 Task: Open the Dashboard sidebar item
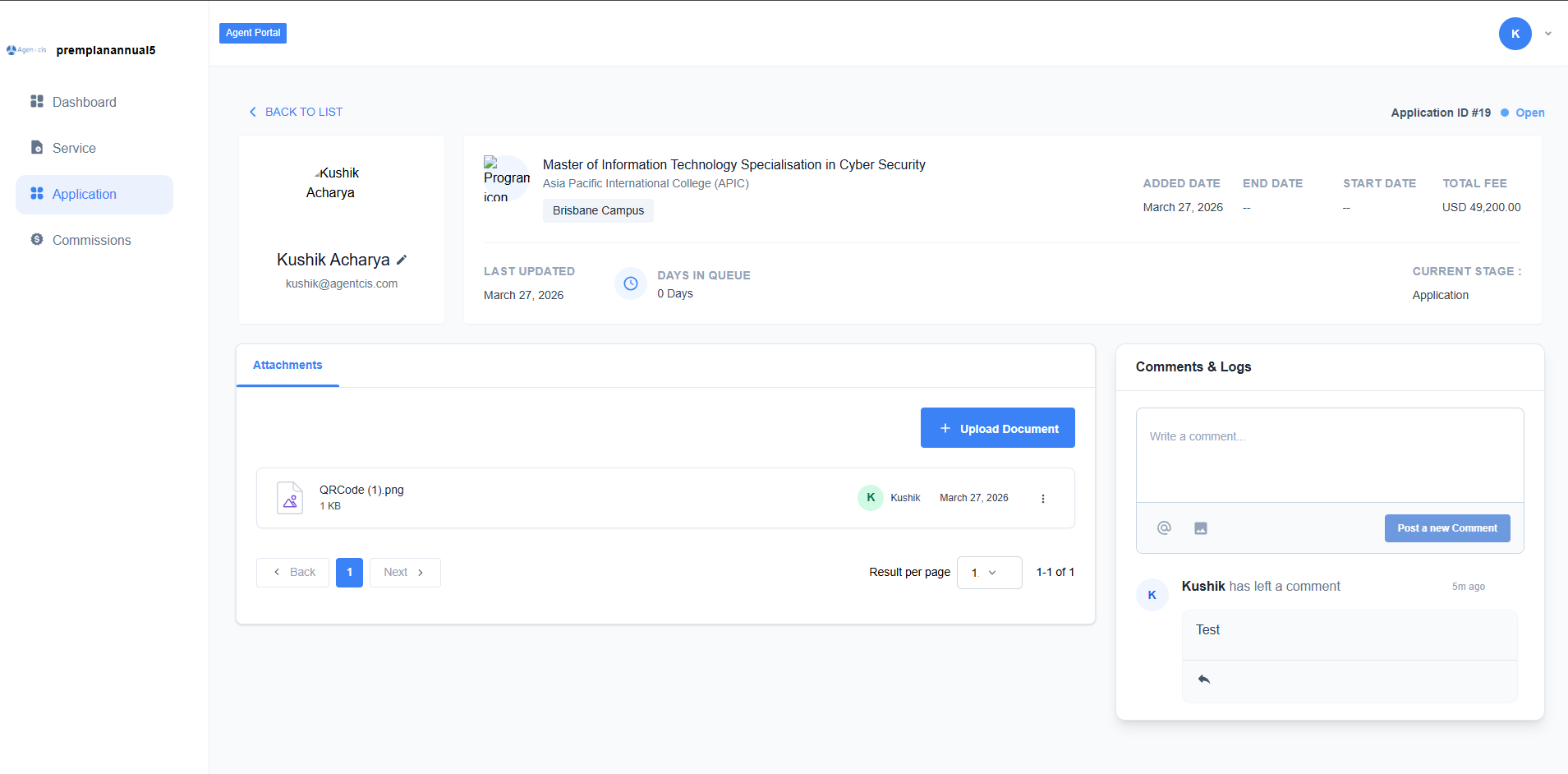point(94,102)
